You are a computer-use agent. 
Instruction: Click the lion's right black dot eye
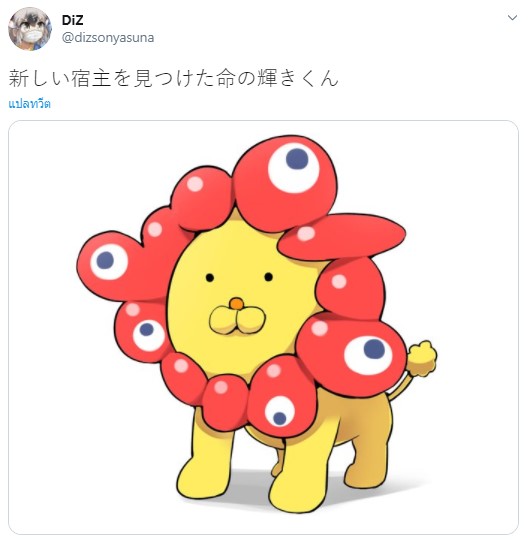[x=268, y=277]
